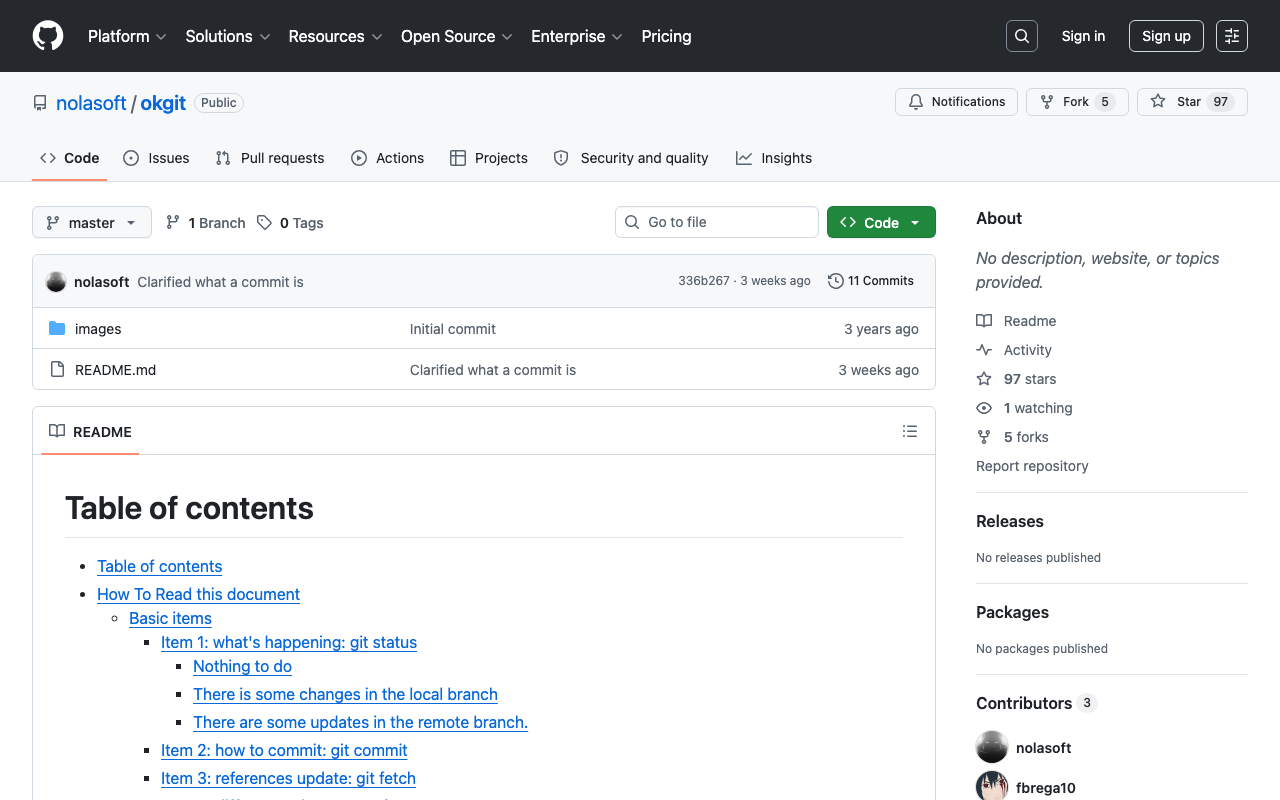Jump to 'Item 3: references update: git fetch'
This screenshot has height=800, width=1280.
288,778
